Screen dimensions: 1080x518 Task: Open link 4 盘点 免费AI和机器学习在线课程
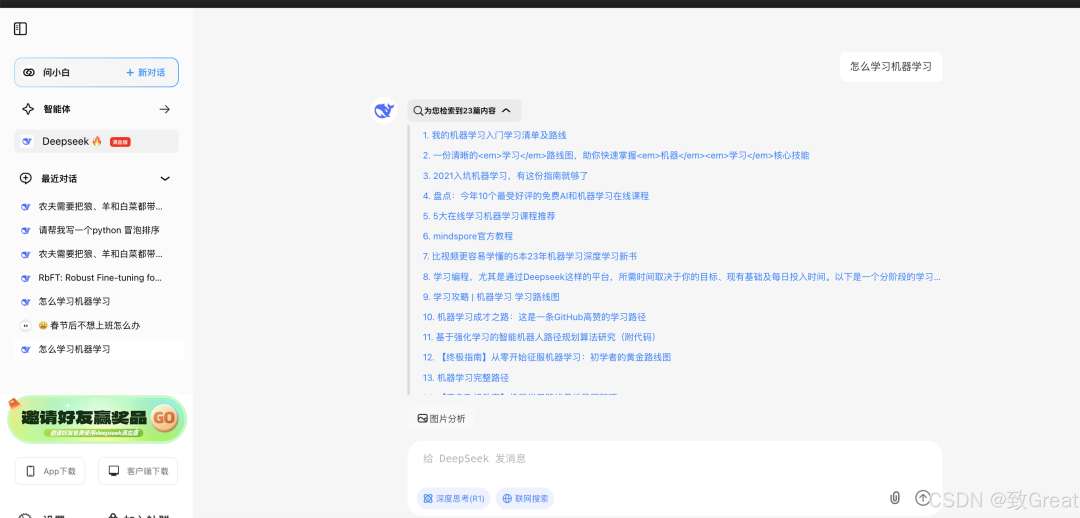tap(536, 196)
